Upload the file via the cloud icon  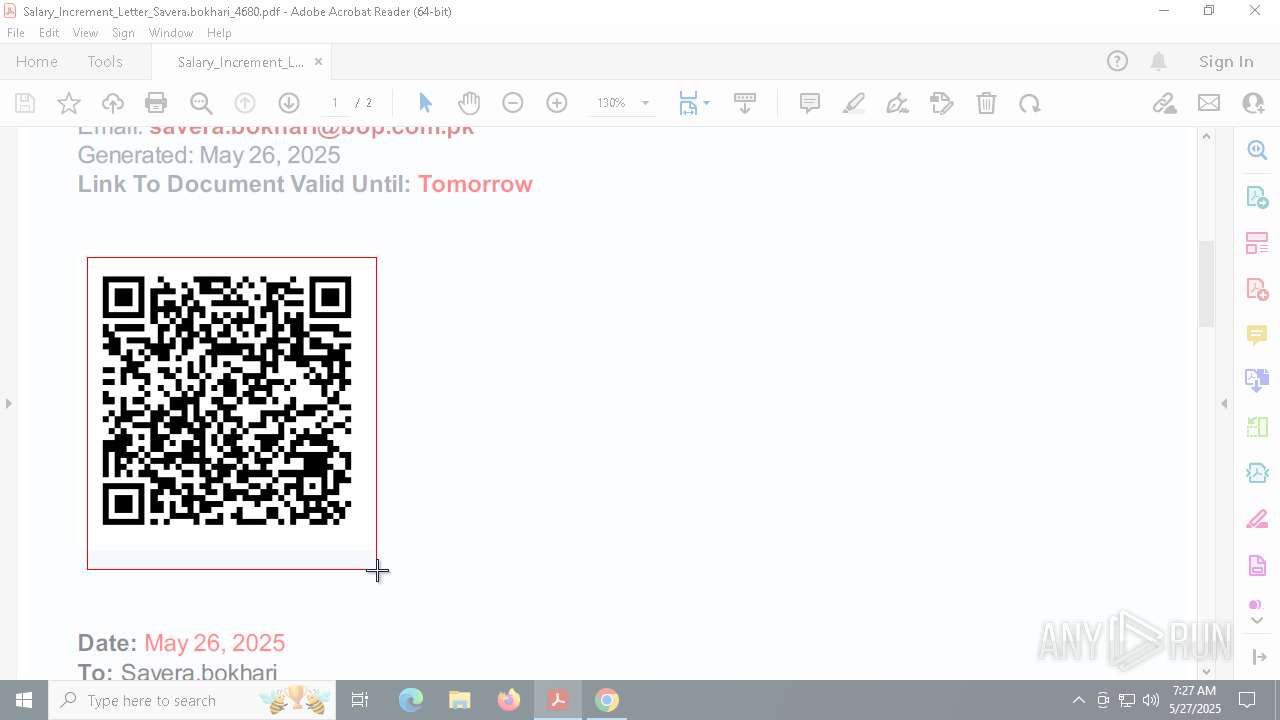pos(113,103)
